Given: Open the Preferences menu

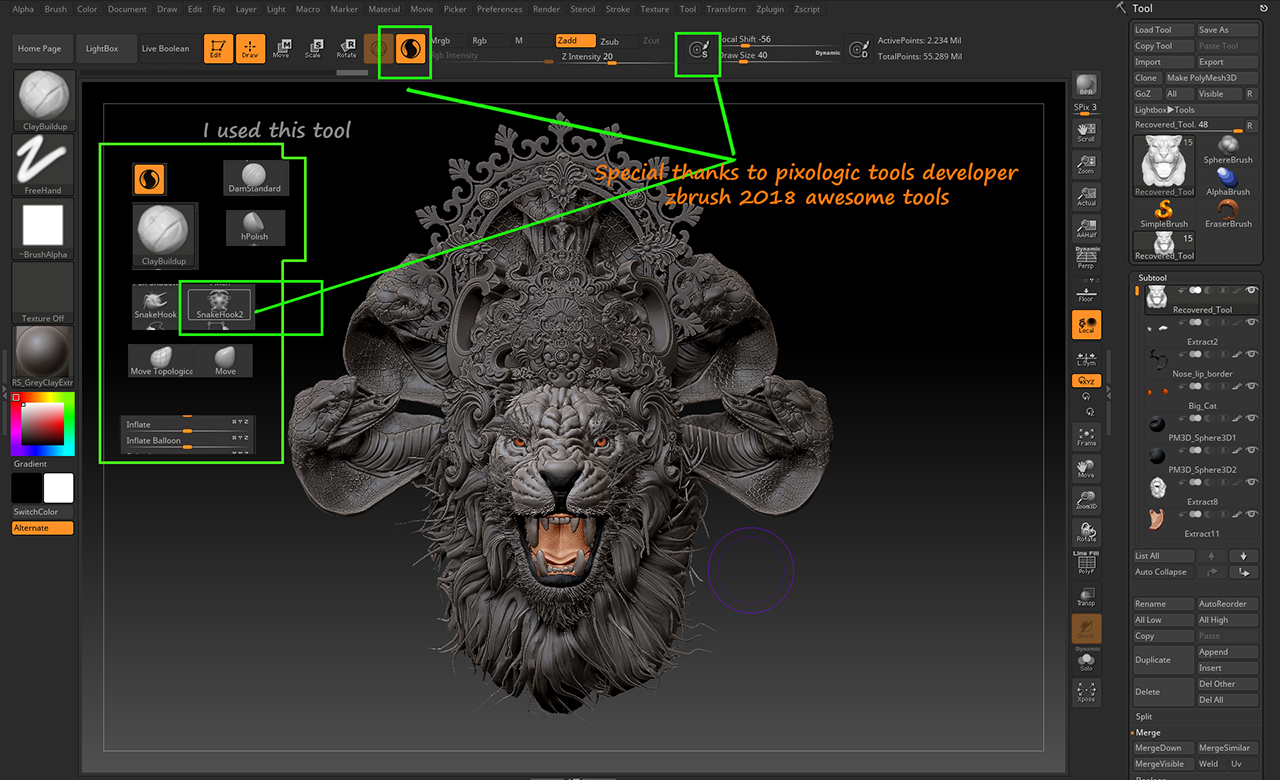Looking at the screenshot, I should click(x=499, y=9).
